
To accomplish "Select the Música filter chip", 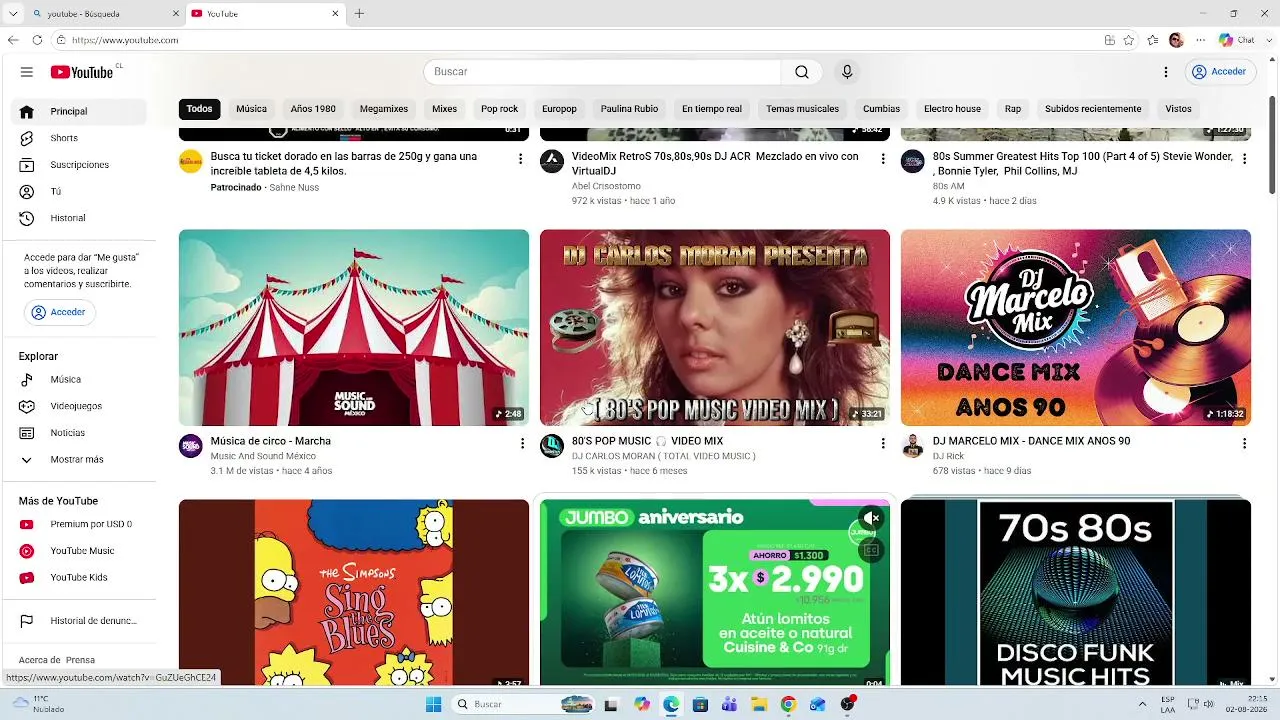I will (x=251, y=109).
